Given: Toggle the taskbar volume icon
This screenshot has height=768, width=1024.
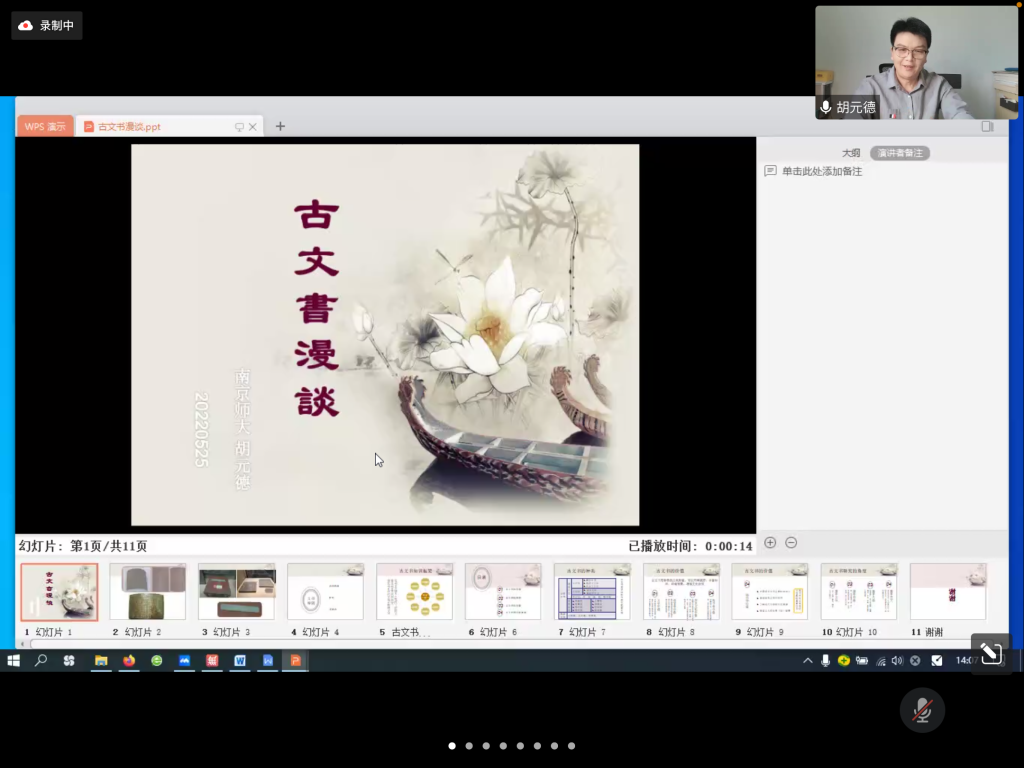Looking at the screenshot, I should [897, 660].
